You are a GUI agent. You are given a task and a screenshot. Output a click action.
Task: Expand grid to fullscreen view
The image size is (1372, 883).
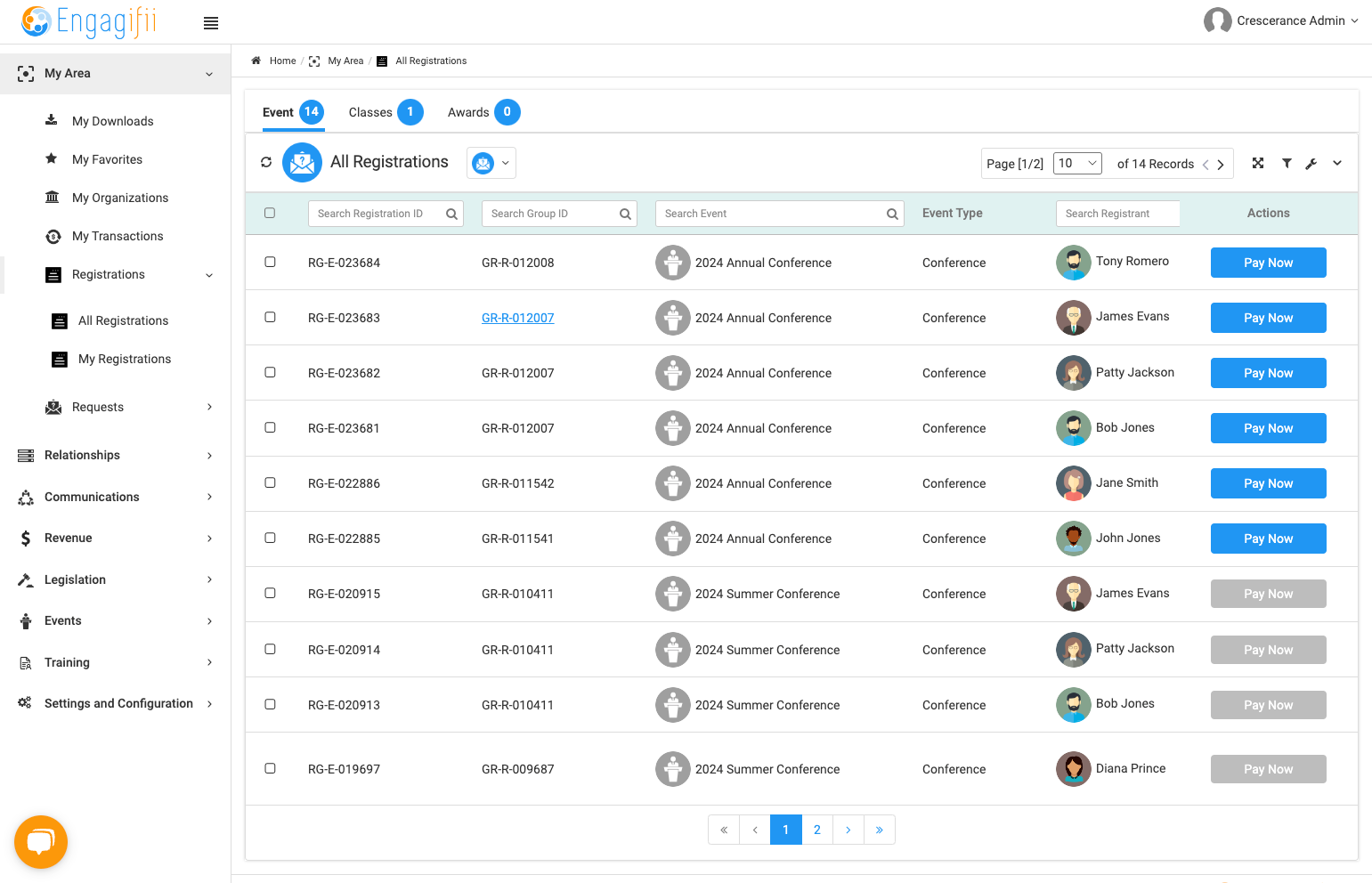click(x=1258, y=163)
